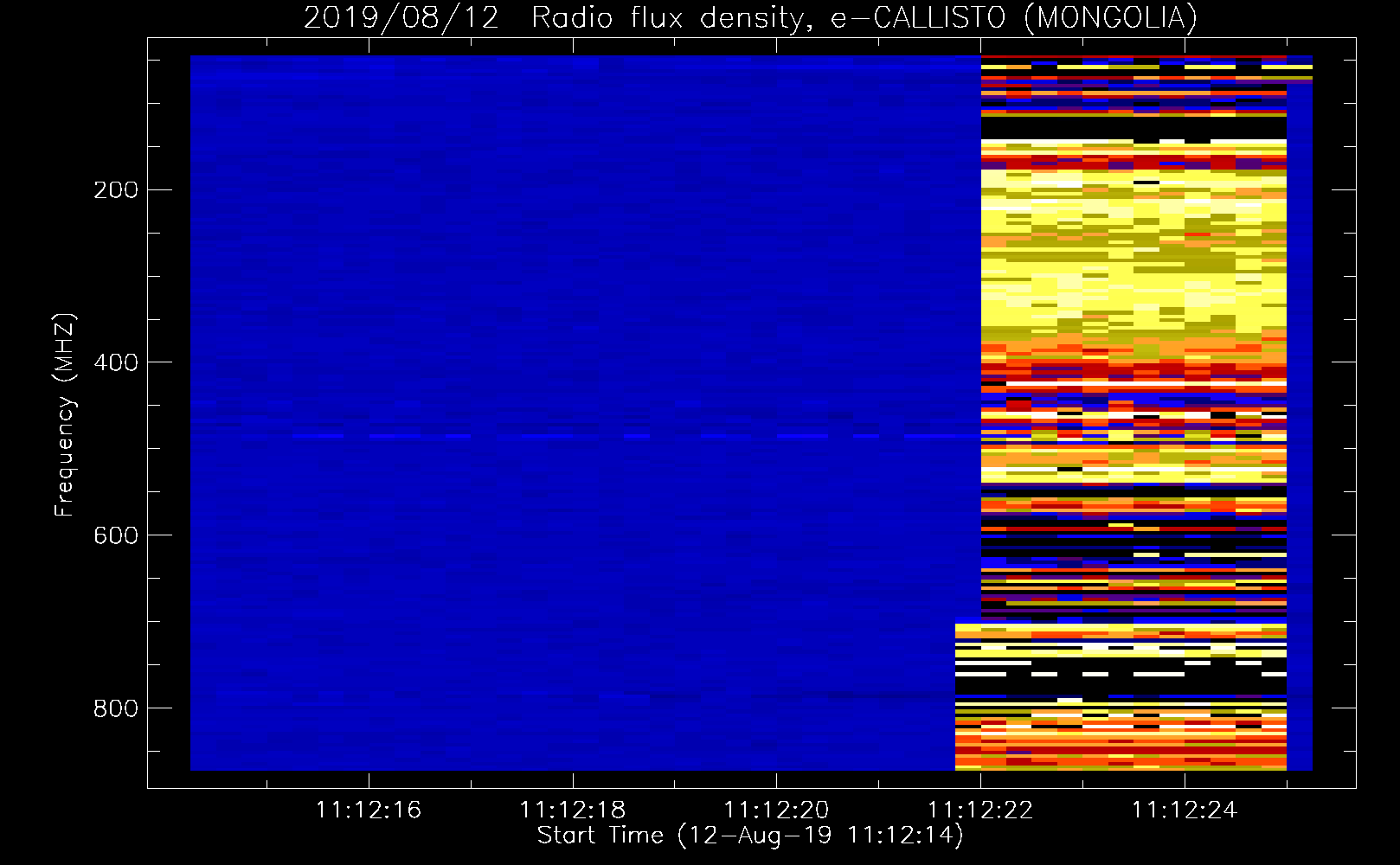Click the 200 frequency tick label
Screen dimensions: 1400x865
click(x=116, y=189)
